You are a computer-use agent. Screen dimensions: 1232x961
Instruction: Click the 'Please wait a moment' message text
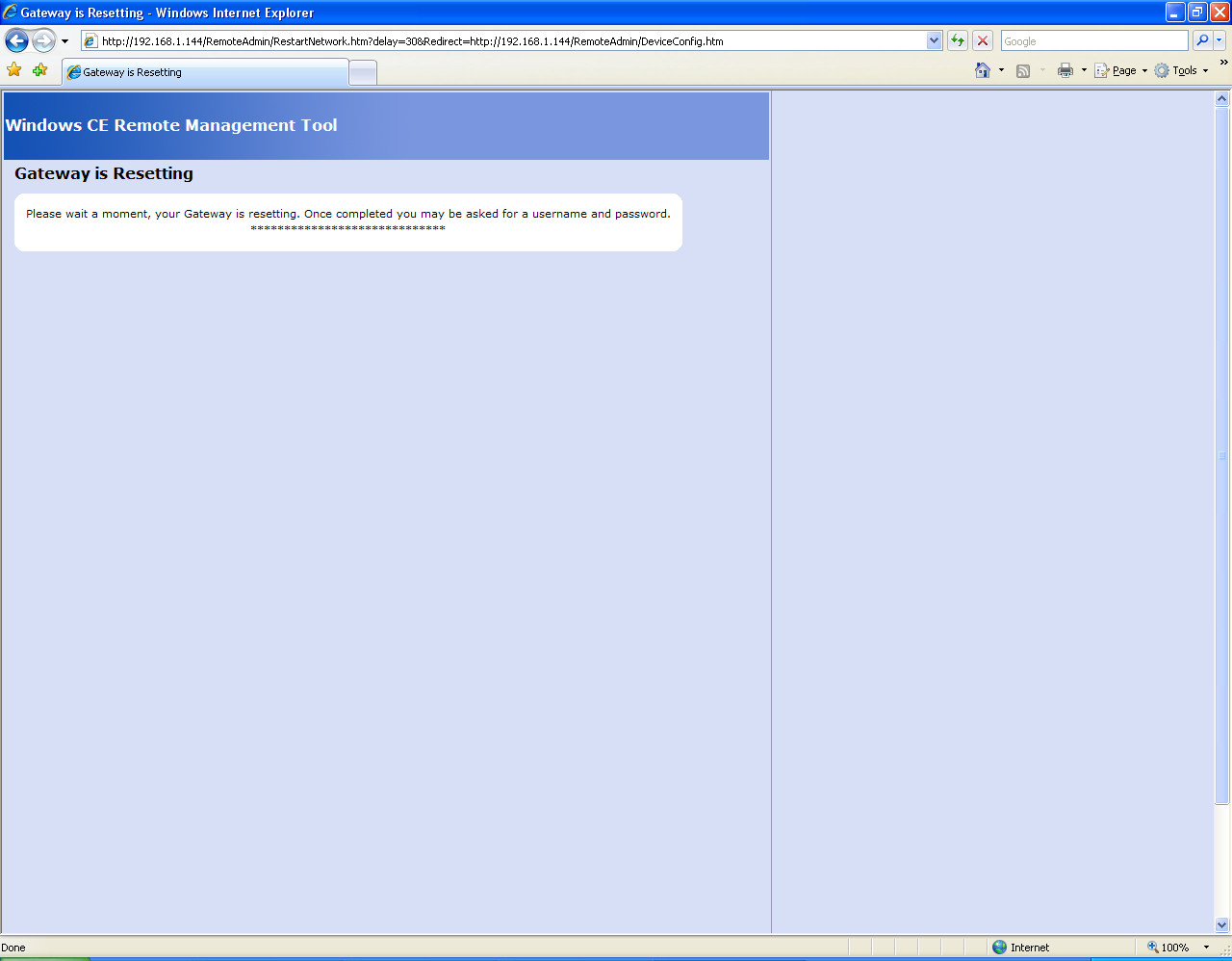(x=348, y=214)
